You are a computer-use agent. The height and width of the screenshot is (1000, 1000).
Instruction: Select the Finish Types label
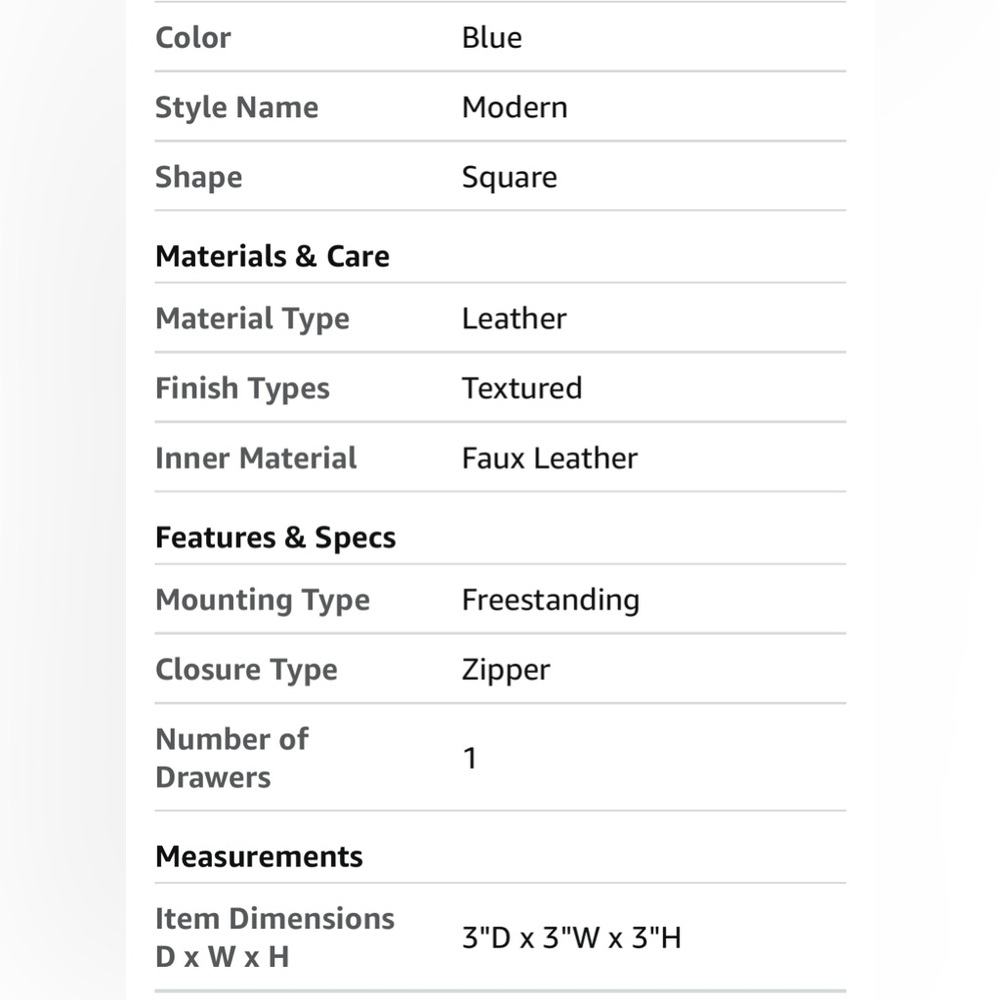click(x=242, y=388)
